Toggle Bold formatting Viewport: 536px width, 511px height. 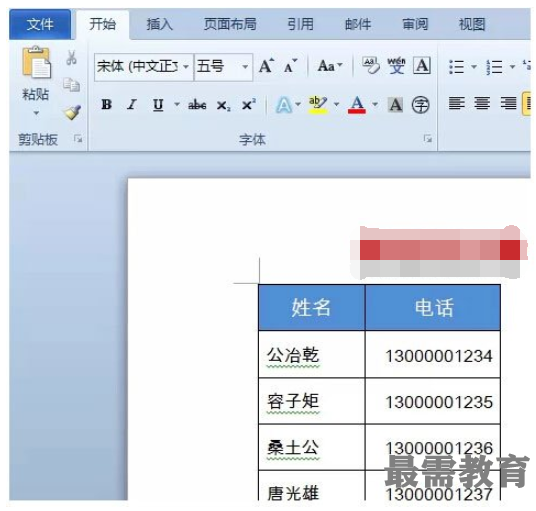click(106, 104)
